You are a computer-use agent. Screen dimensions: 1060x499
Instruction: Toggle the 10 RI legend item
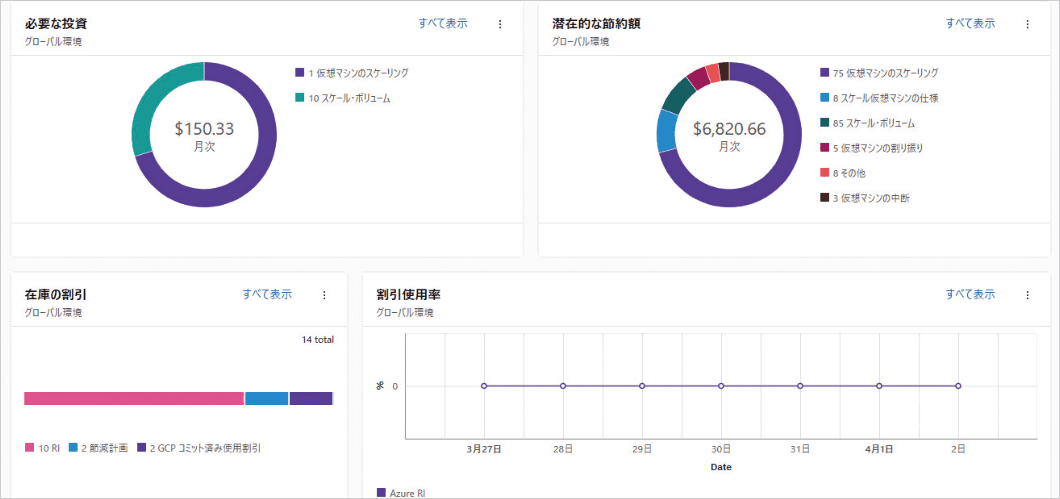[x=43, y=448]
